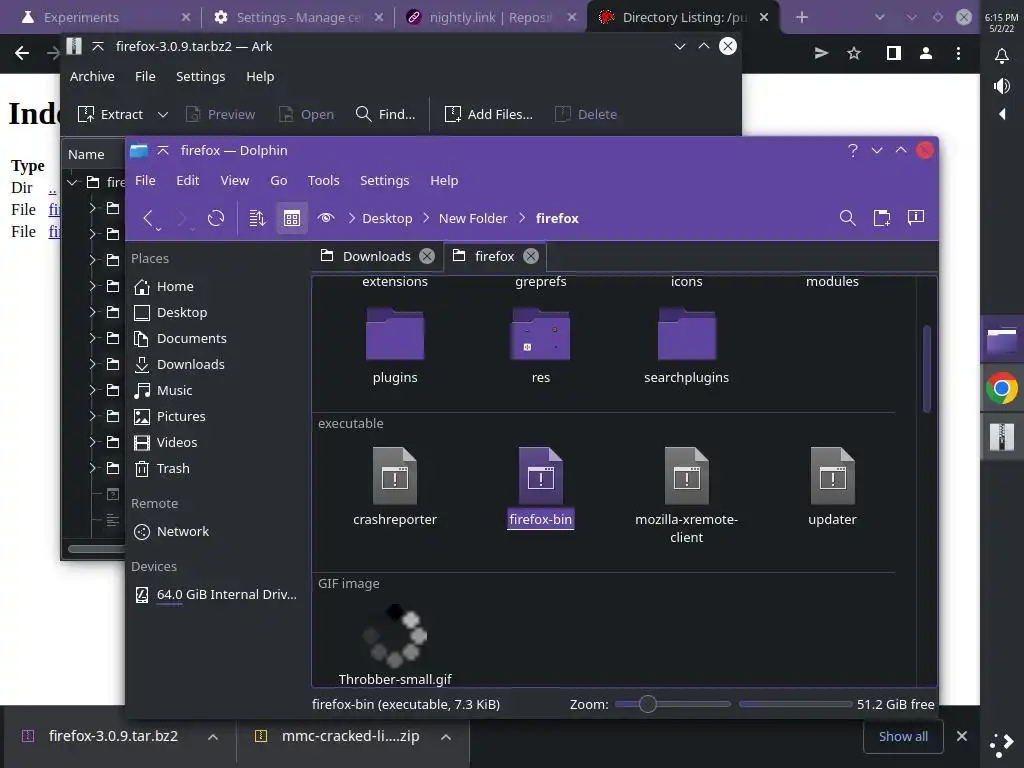Switch to Experiments browser tab
1024x768 pixels.
(104, 18)
